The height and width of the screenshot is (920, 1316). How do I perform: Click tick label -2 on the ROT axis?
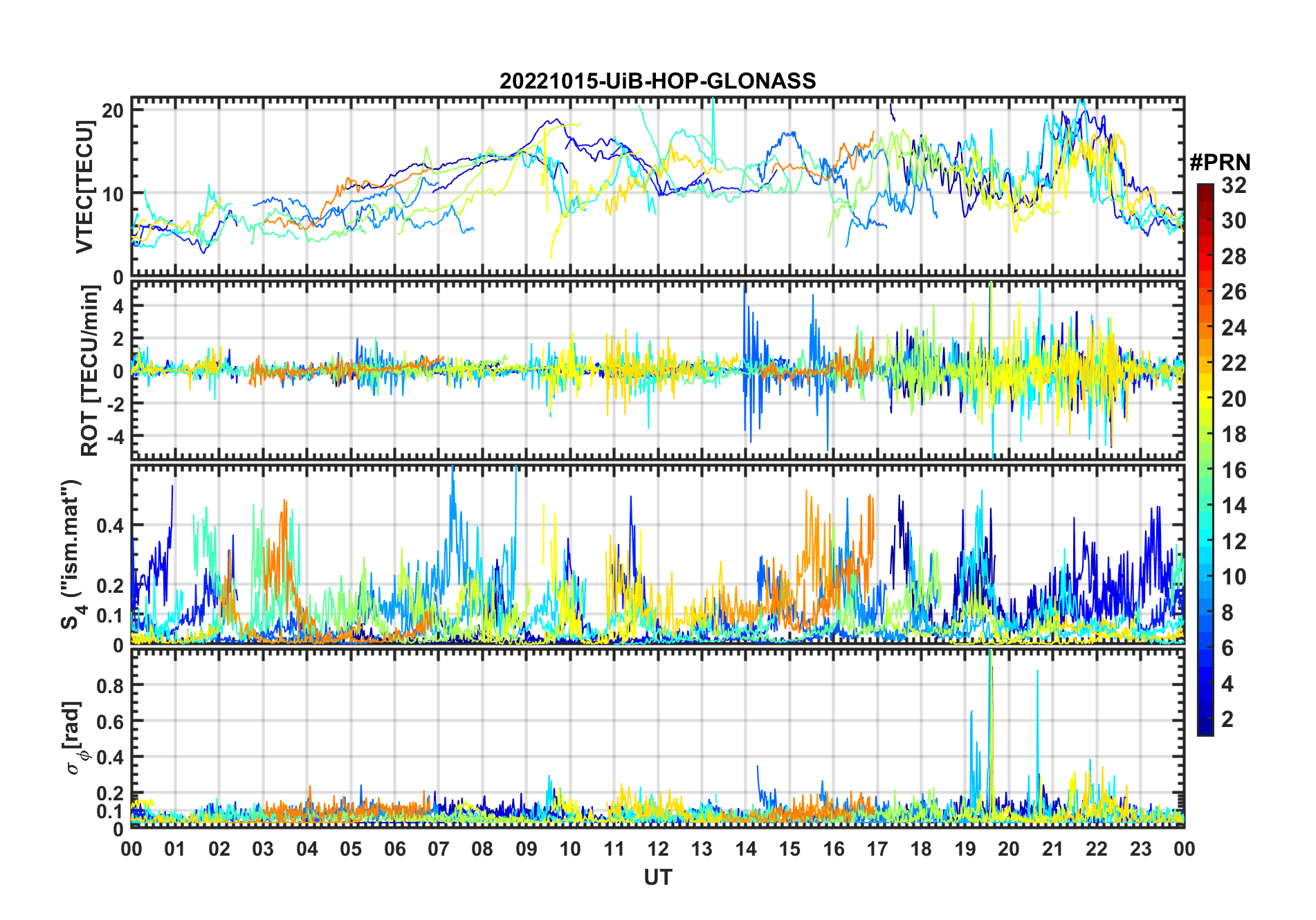click(115, 404)
